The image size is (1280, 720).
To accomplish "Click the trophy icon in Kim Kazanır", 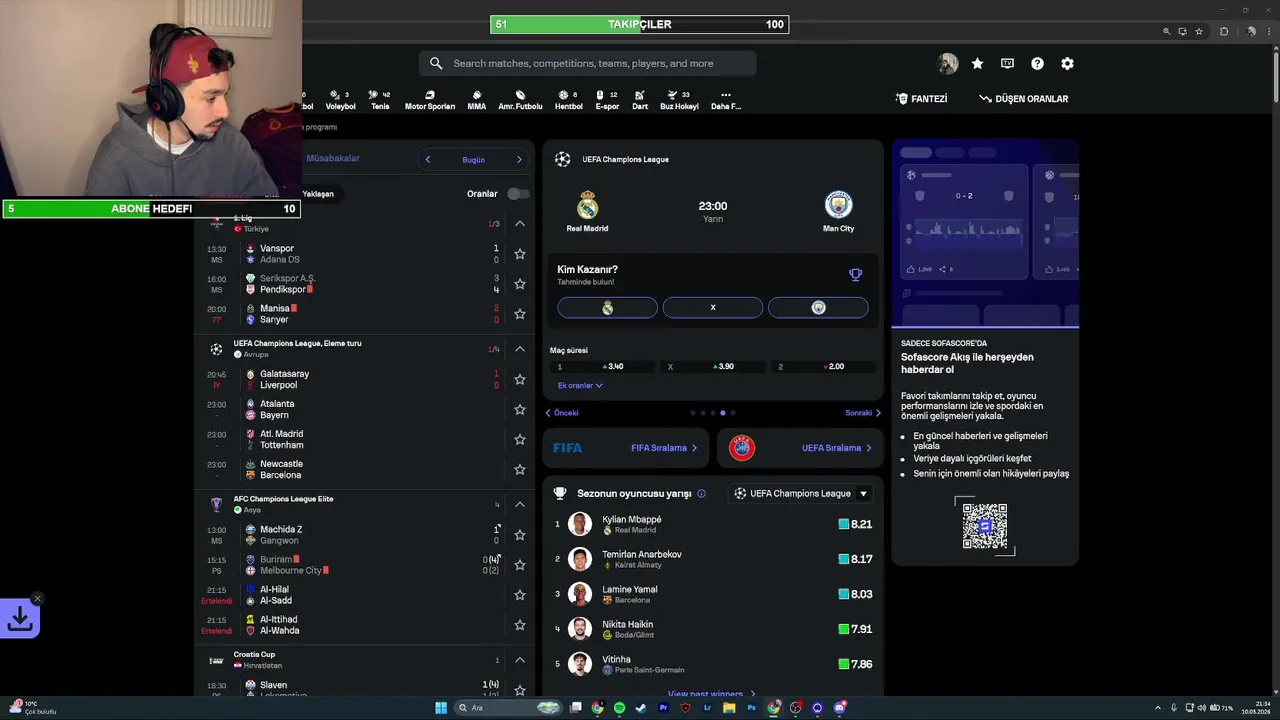I will [x=855, y=275].
